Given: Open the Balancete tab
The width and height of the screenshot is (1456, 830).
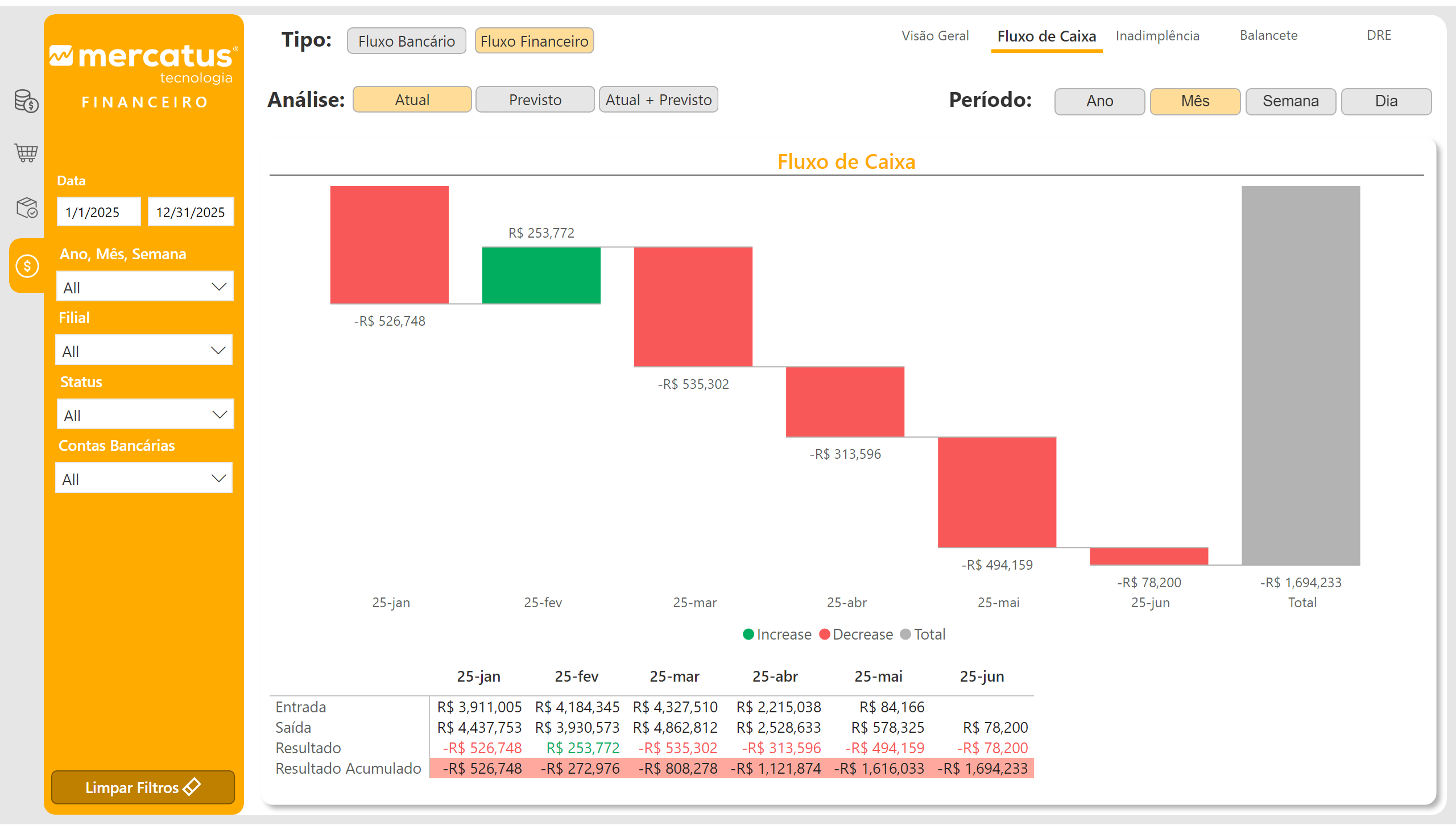Looking at the screenshot, I should click(x=1268, y=35).
